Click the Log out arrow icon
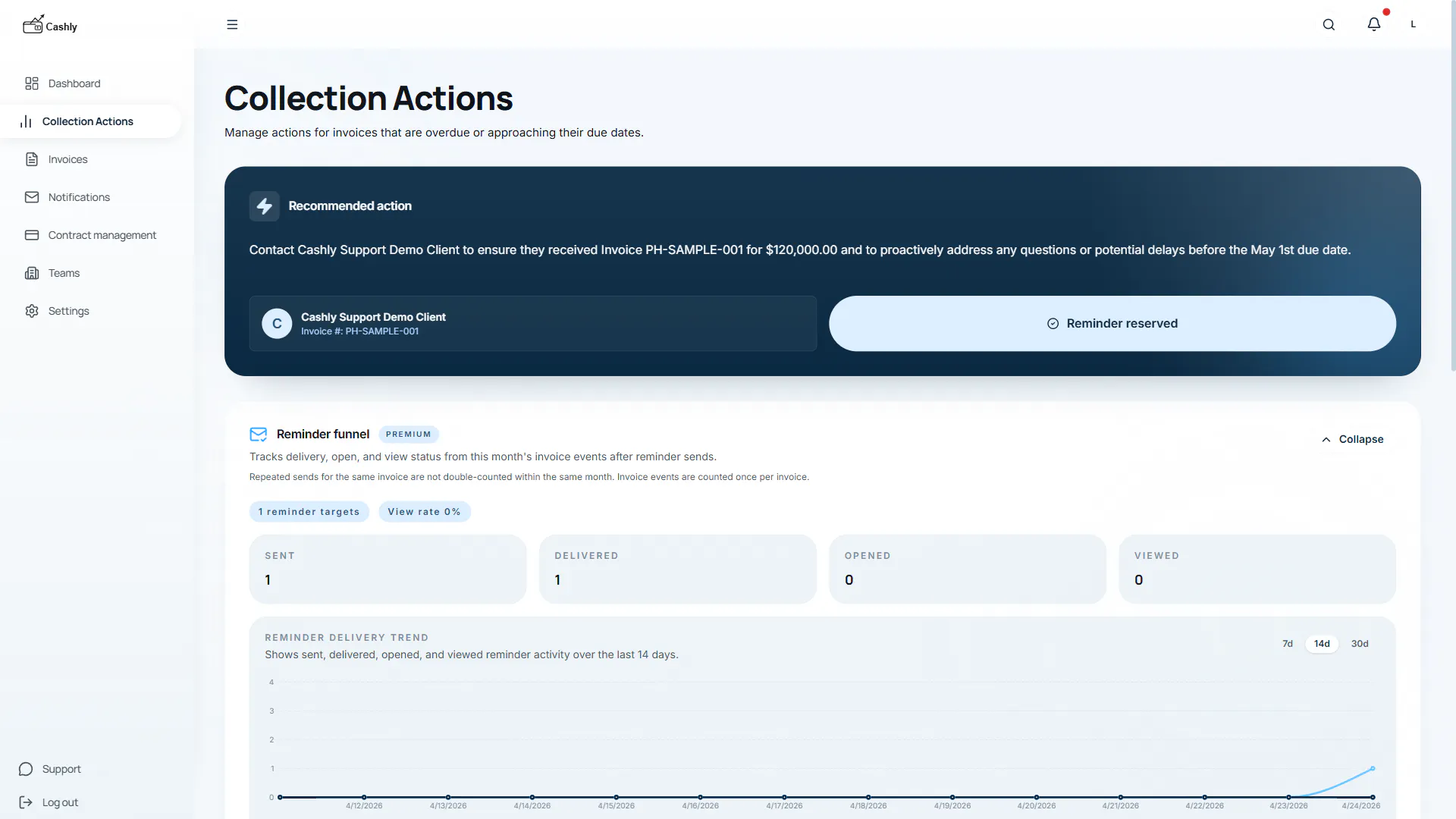This screenshot has width=1456, height=819. [26, 802]
